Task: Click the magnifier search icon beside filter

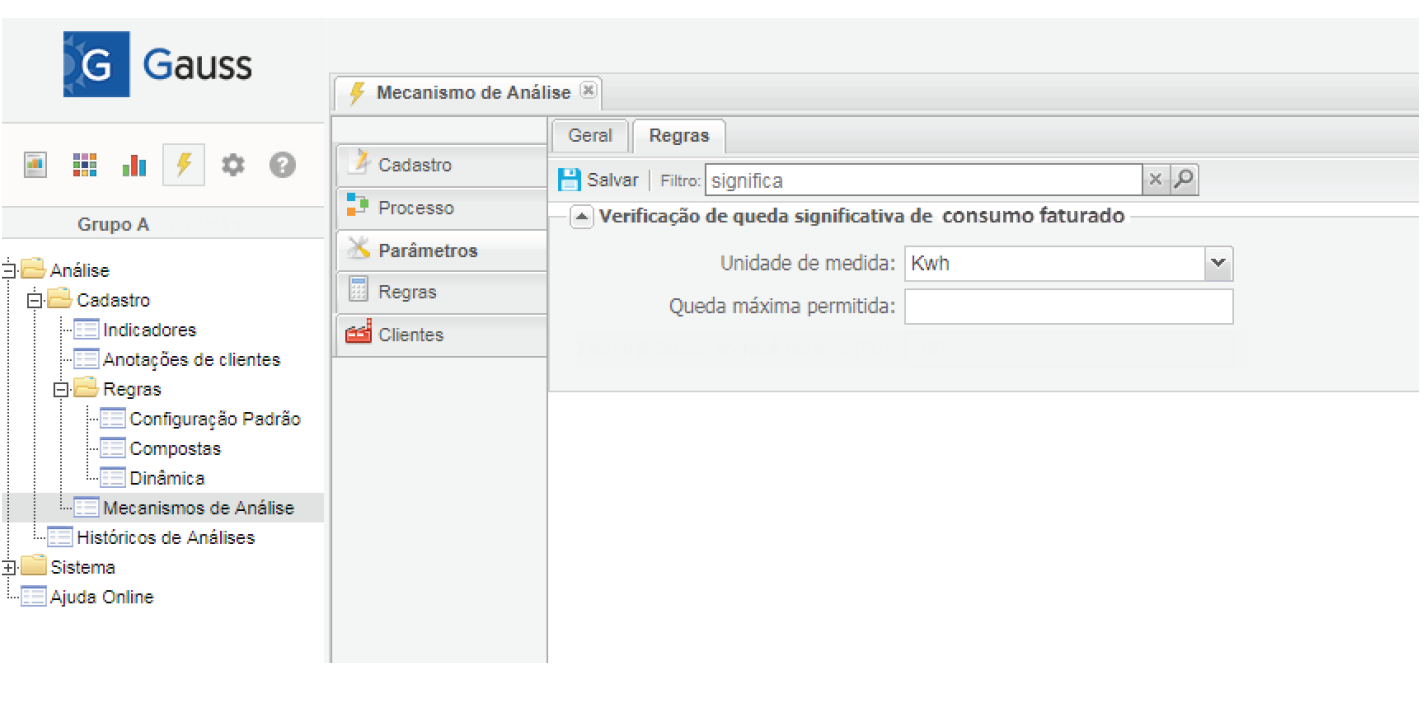Action: tap(1184, 180)
